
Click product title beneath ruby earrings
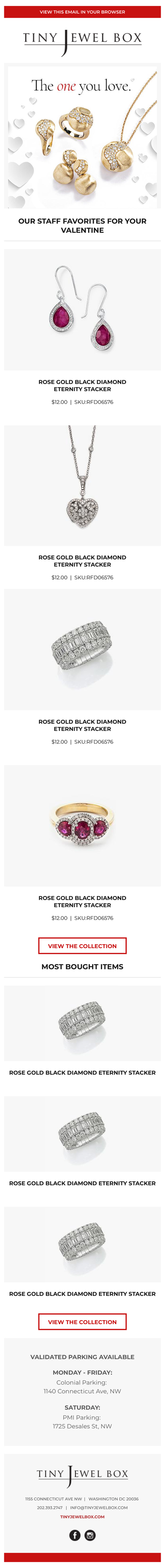pos(82,385)
